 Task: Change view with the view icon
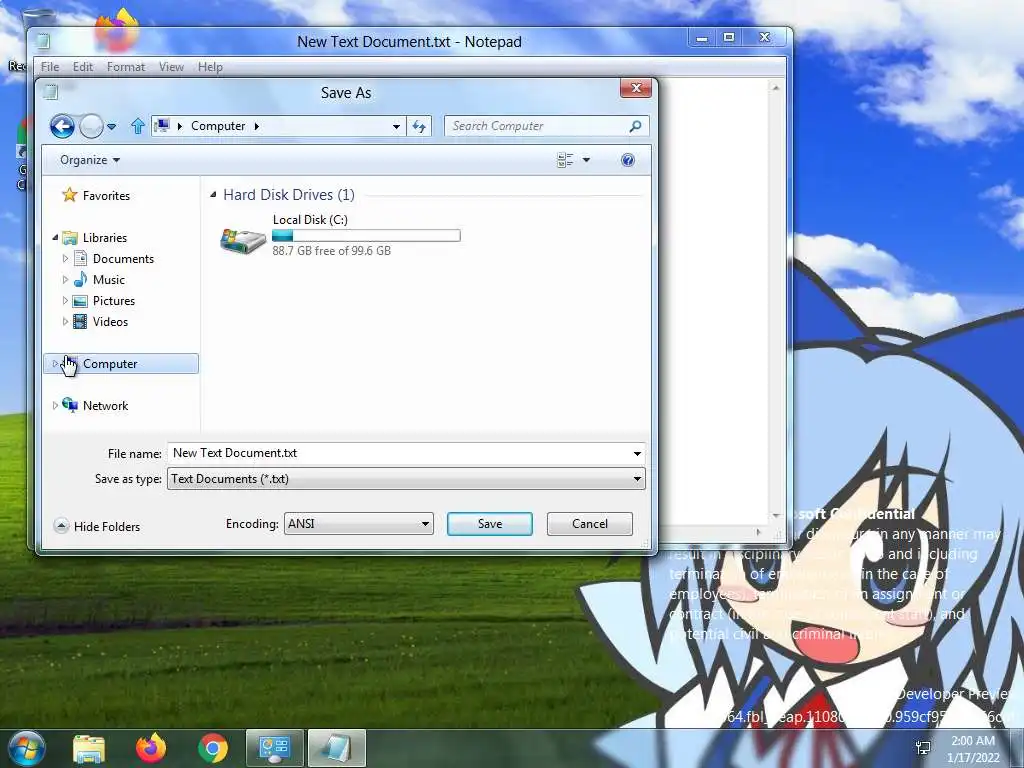[x=565, y=160]
